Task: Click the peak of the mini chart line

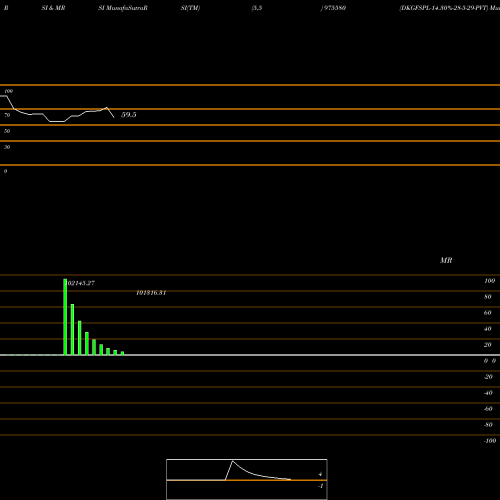Action: click(x=233, y=461)
